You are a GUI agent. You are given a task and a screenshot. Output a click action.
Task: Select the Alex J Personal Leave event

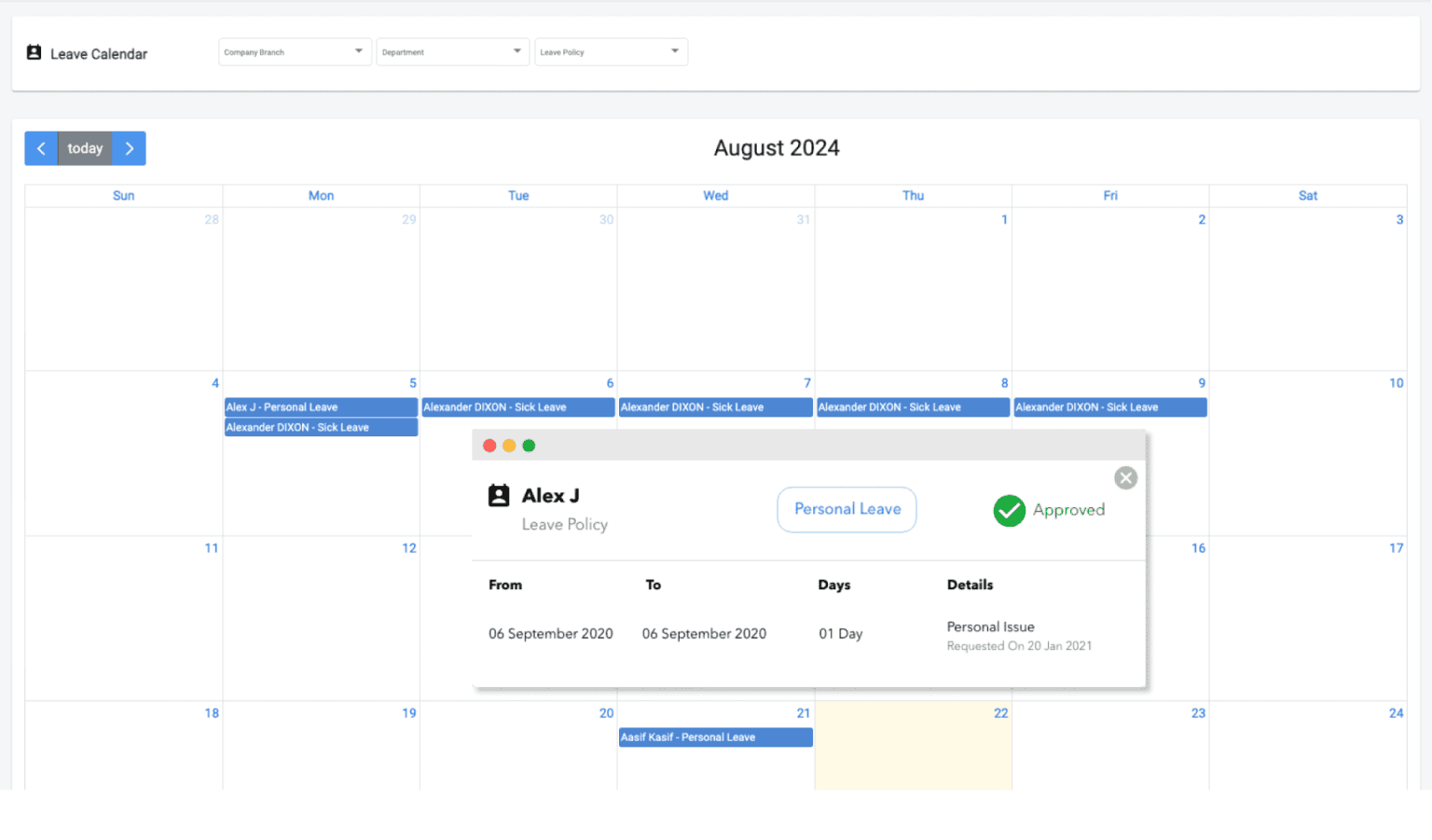[321, 406]
